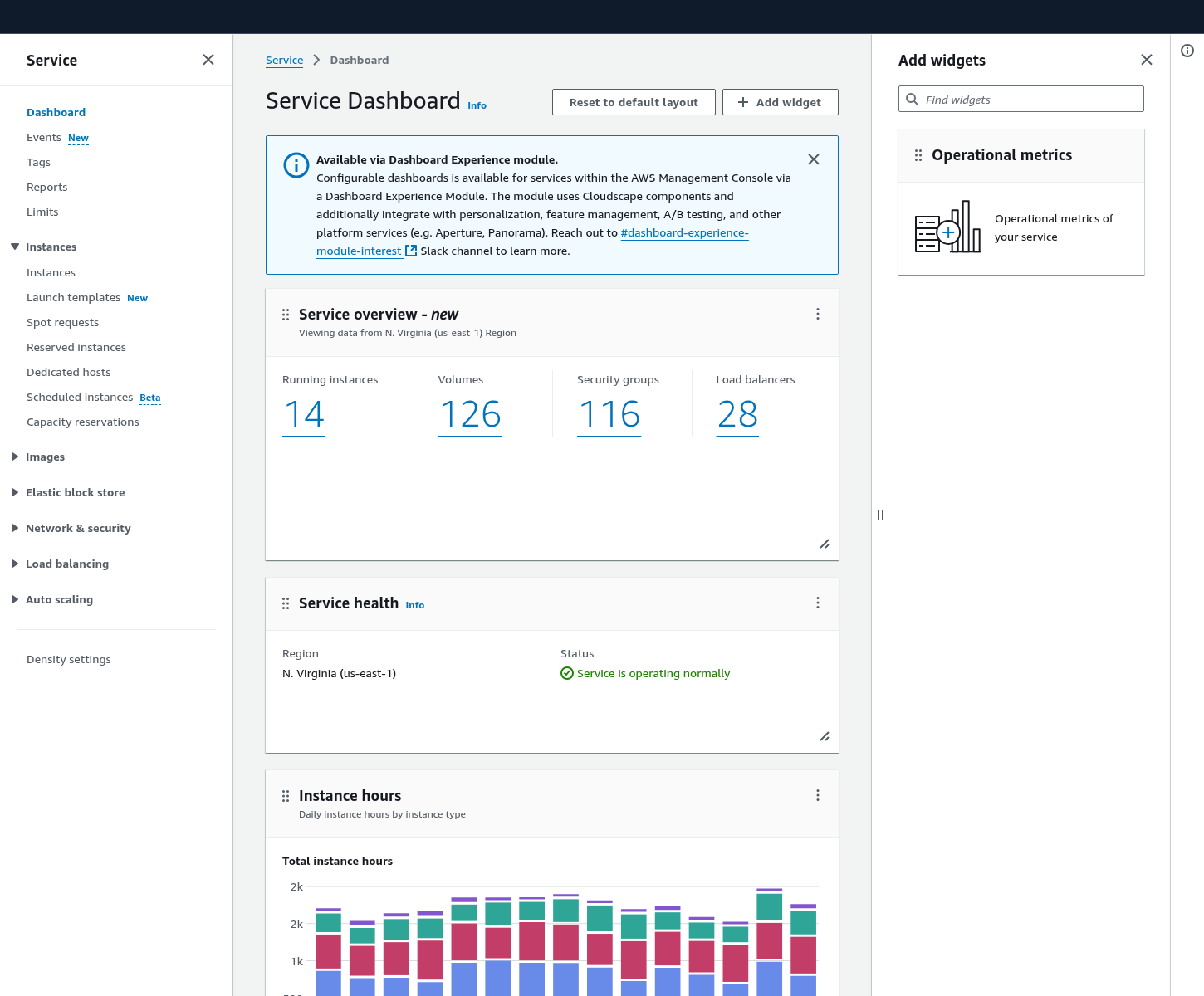The image size is (1204, 996).
Task: Collapse the Instances navigation section
Action: [x=15, y=247]
